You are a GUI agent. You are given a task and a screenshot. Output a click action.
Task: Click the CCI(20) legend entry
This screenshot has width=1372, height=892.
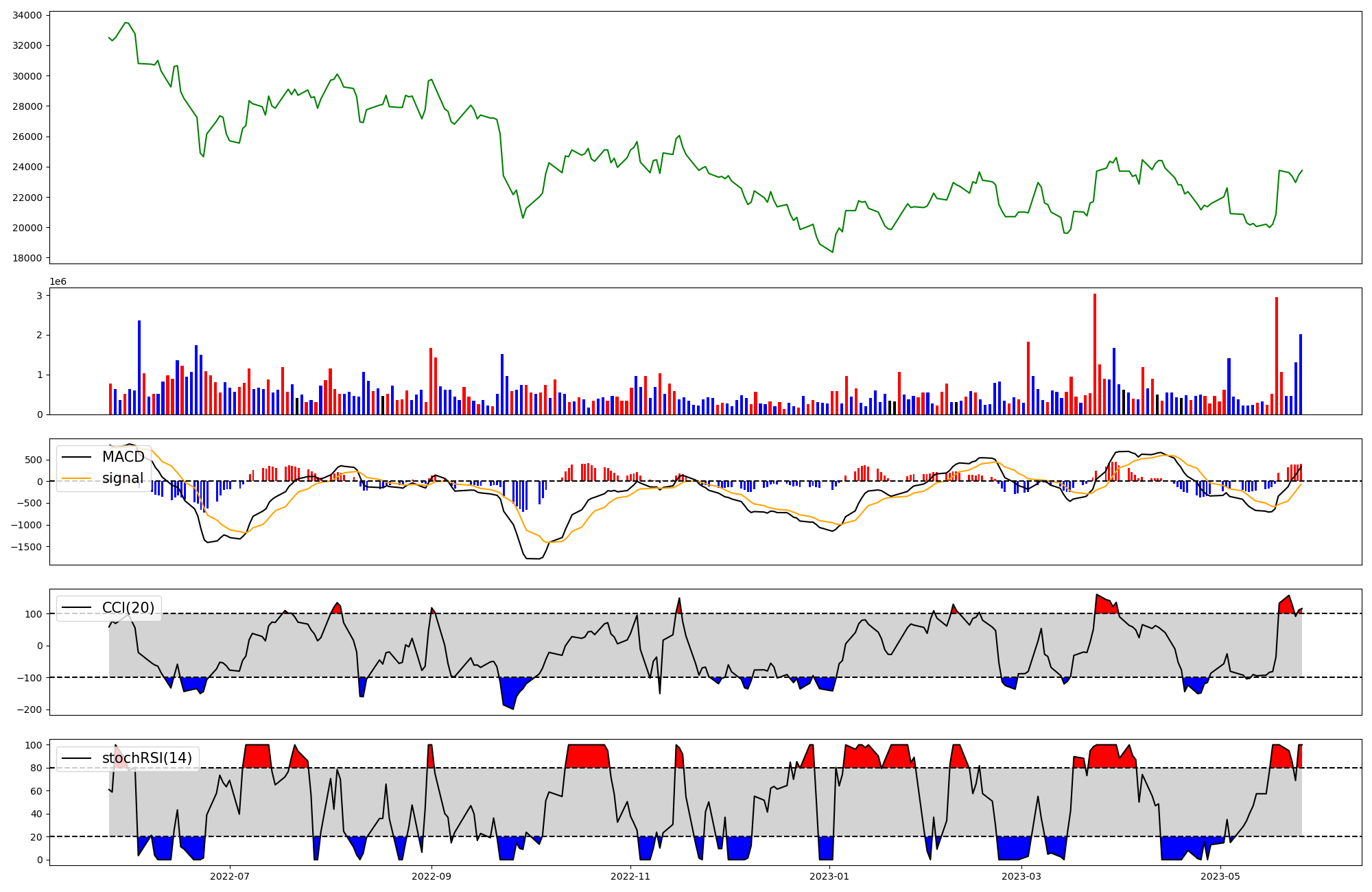[x=128, y=607]
